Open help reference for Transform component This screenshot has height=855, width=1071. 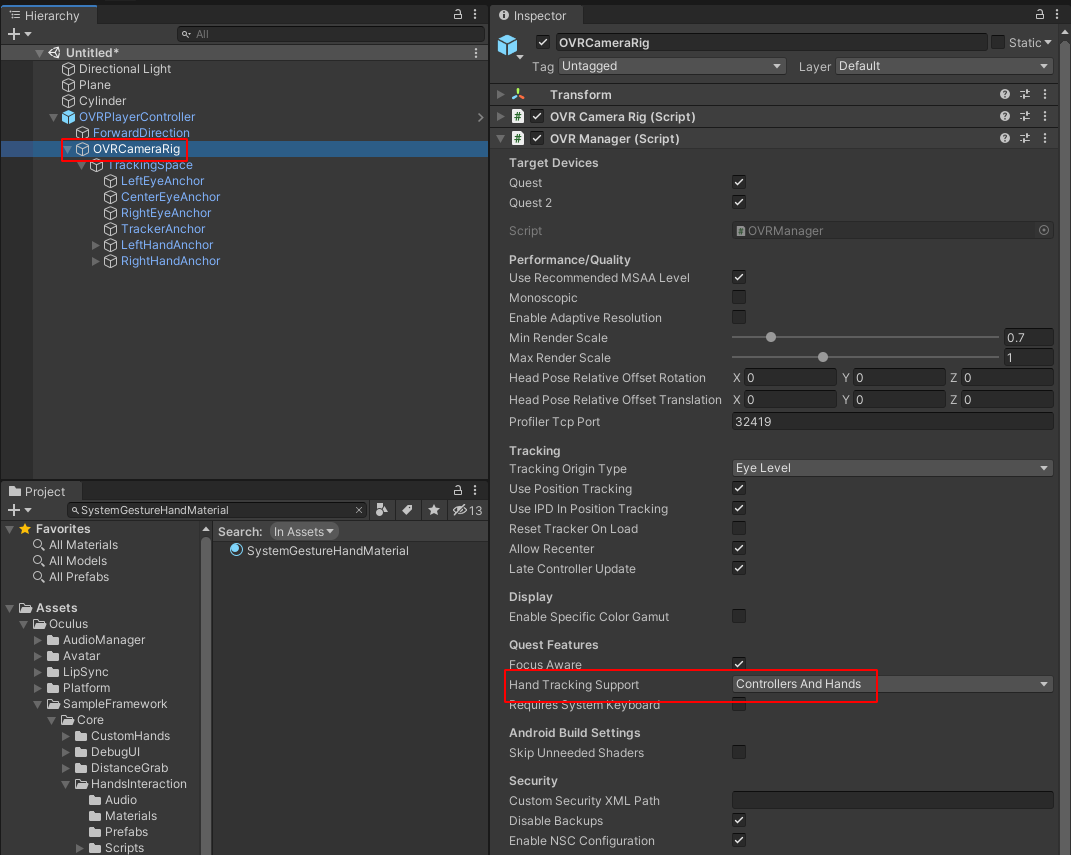[x=1005, y=94]
